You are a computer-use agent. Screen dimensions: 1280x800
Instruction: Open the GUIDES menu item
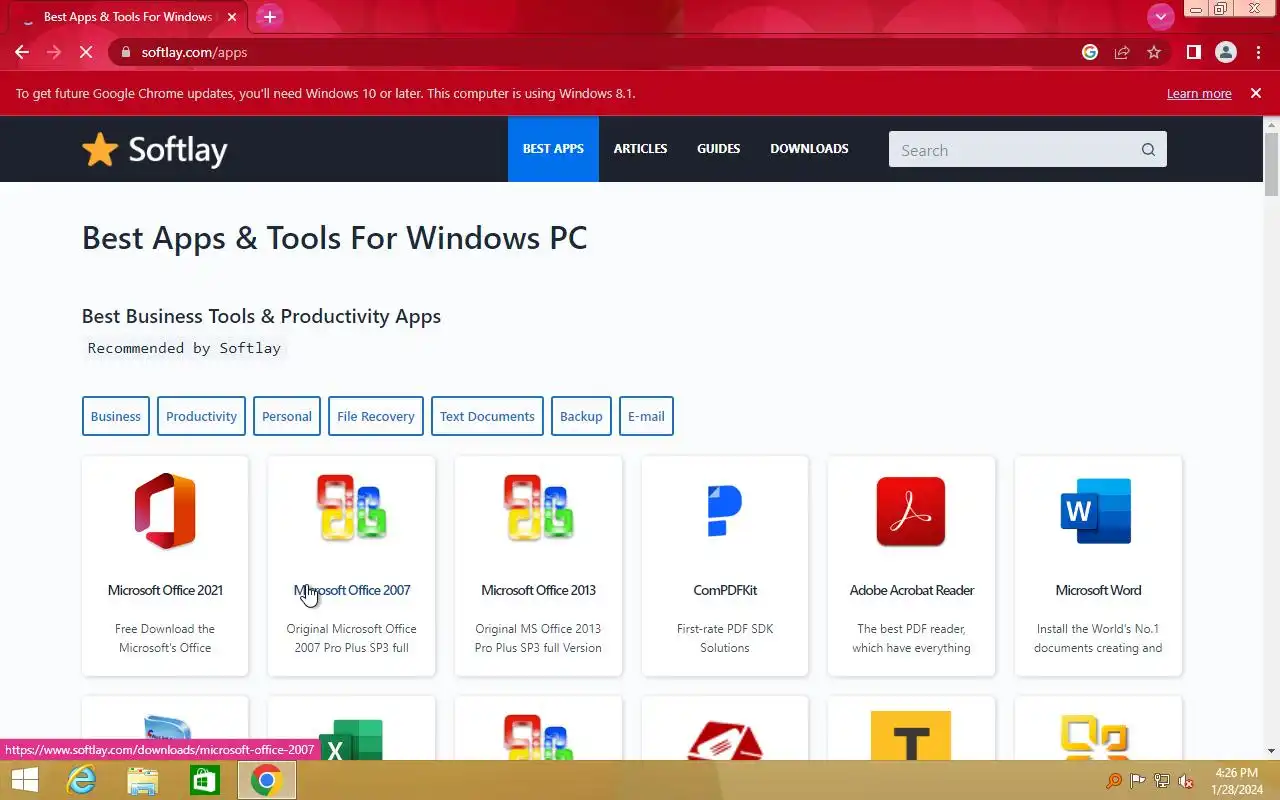click(x=719, y=149)
